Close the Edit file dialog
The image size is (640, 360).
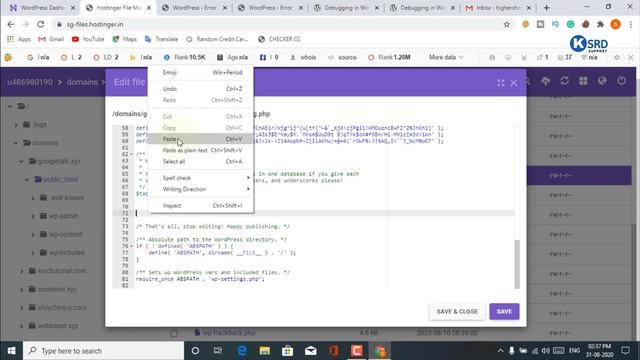point(514,83)
